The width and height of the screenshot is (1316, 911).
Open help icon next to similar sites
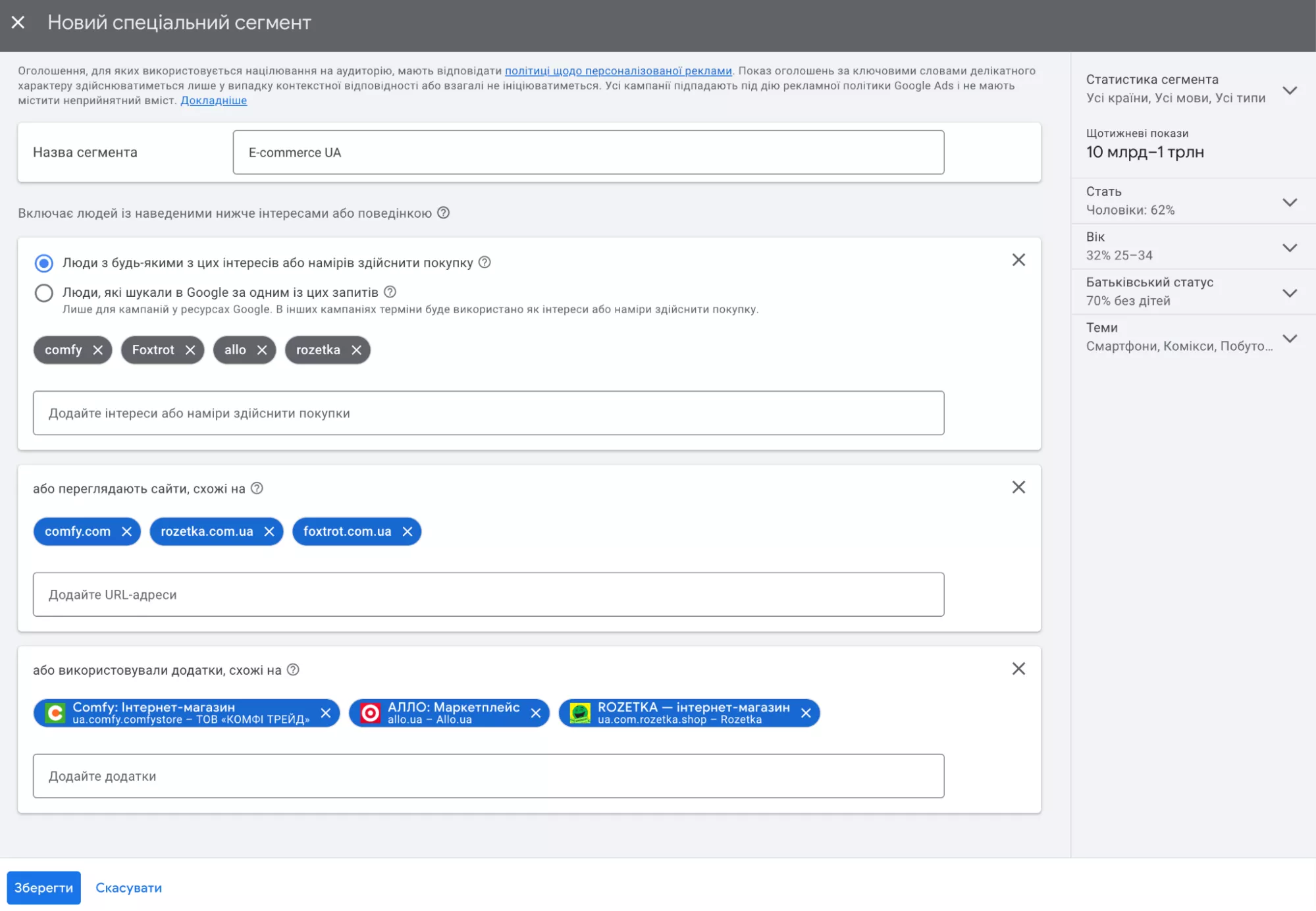tap(257, 488)
